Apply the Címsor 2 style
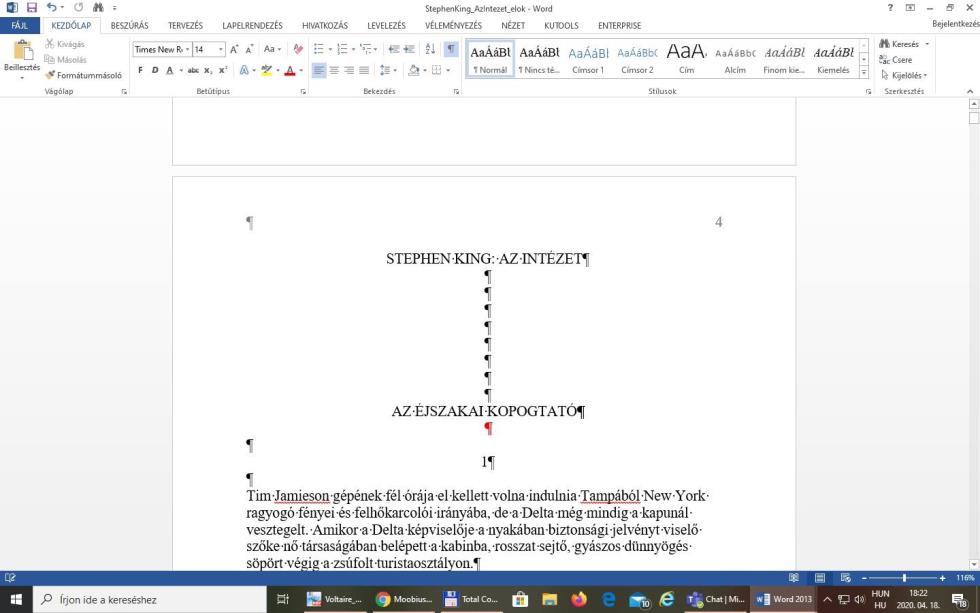 [x=637, y=59]
